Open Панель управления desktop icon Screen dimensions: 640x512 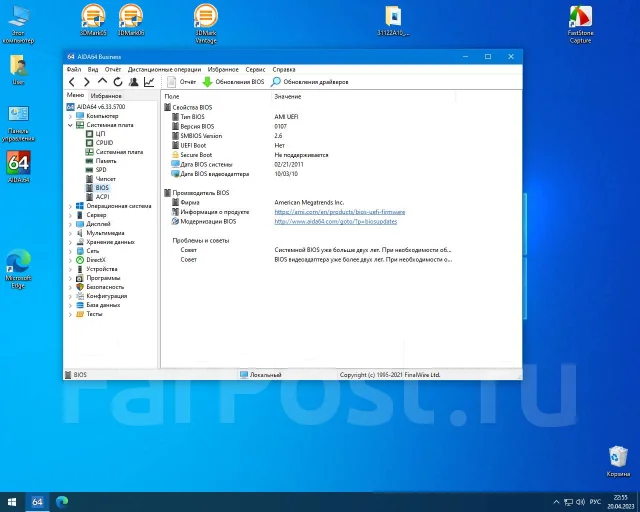[18, 124]
